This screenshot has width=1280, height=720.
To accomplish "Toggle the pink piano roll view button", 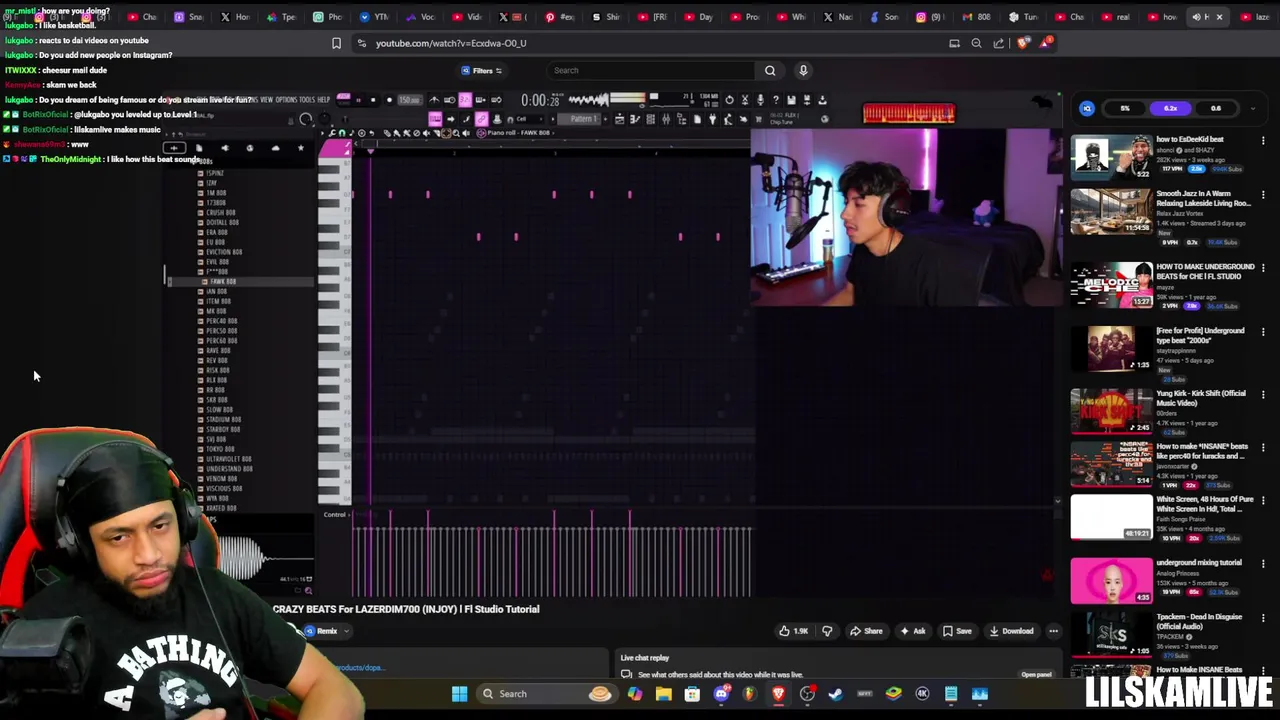I will click(435, 119).
